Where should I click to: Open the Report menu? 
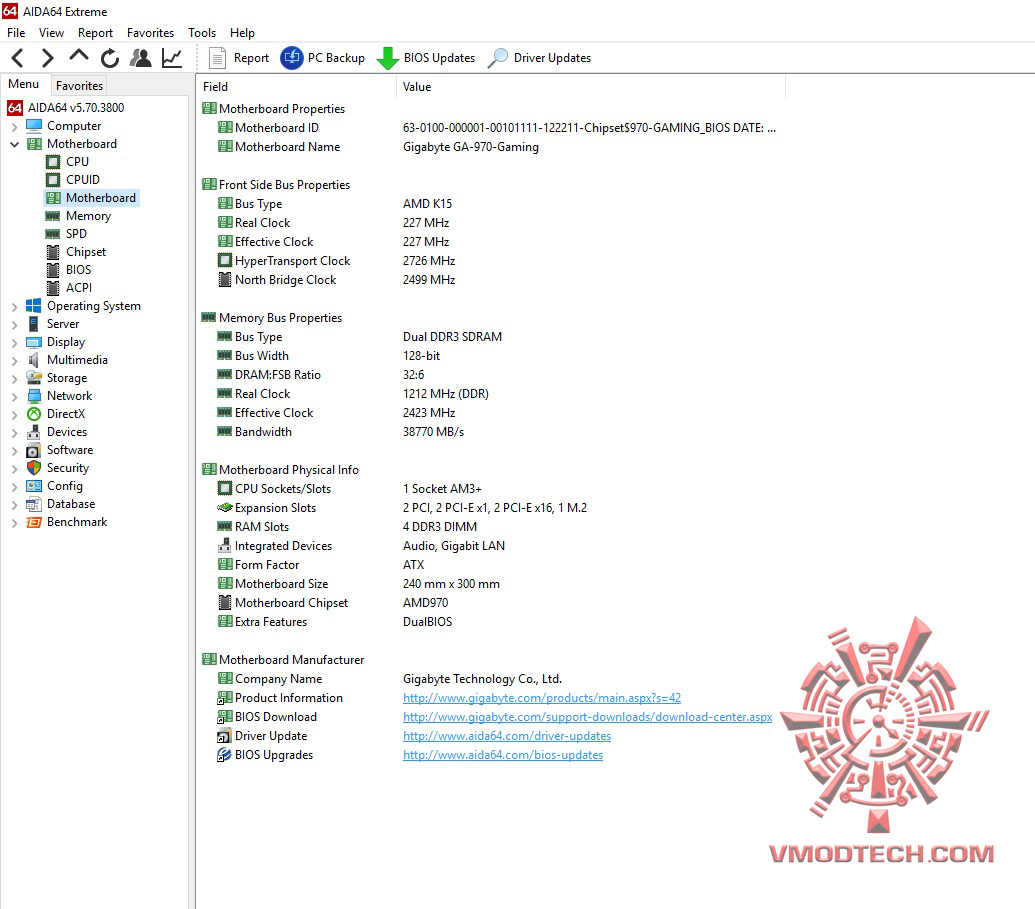tap(95, 32)
